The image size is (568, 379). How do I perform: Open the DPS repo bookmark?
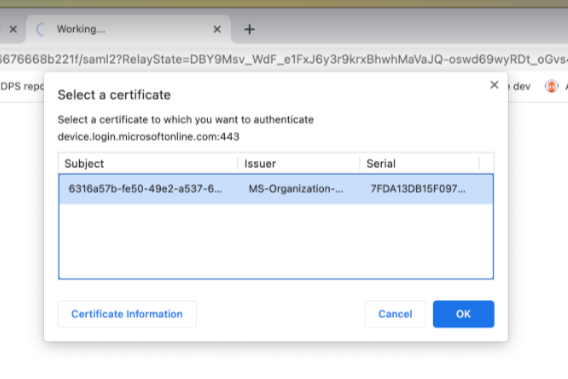point(22,86)
